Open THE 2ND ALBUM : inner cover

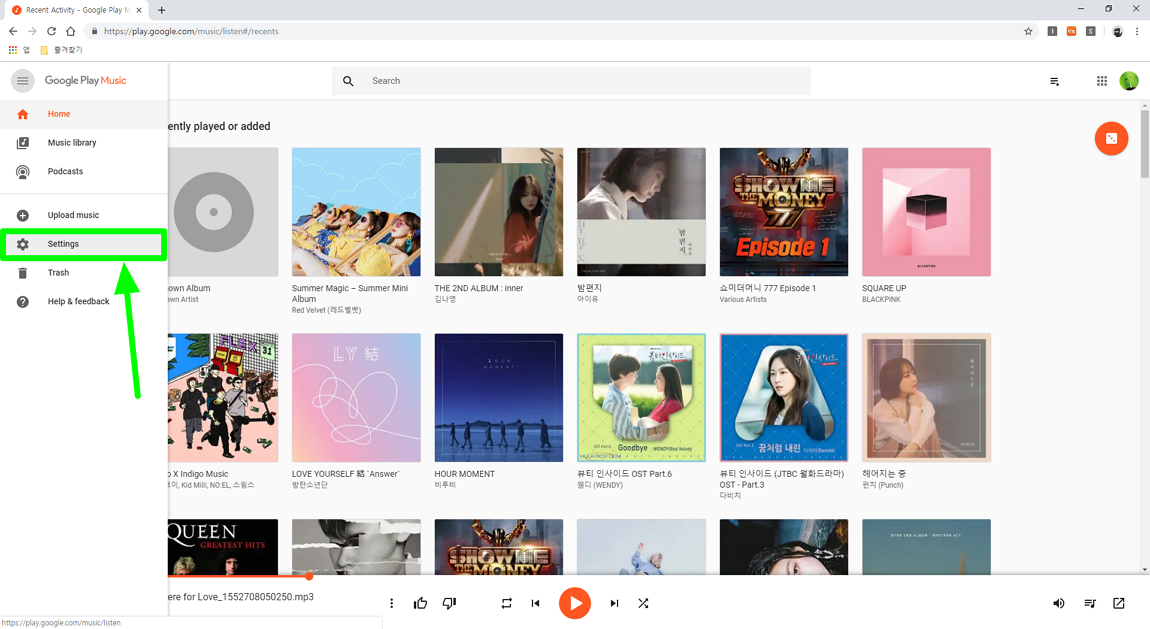point(499,212)
